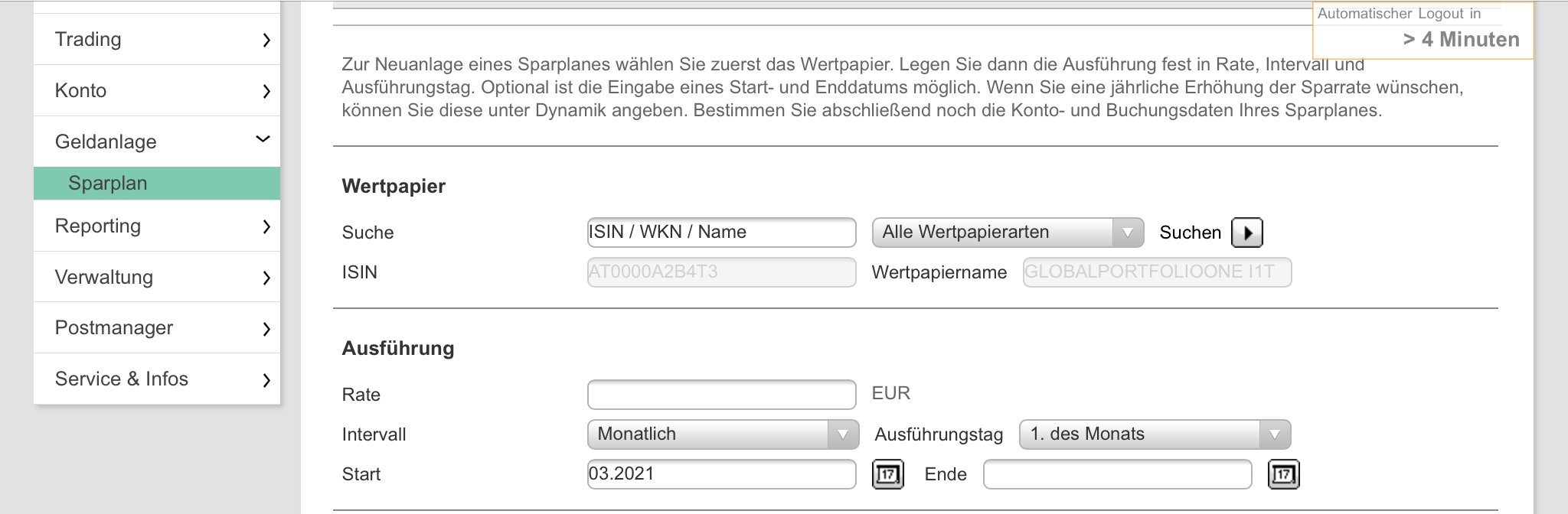Open the Ende date calendar icon
Viewport: 1568px width, 514px height.
(1283, 474)
